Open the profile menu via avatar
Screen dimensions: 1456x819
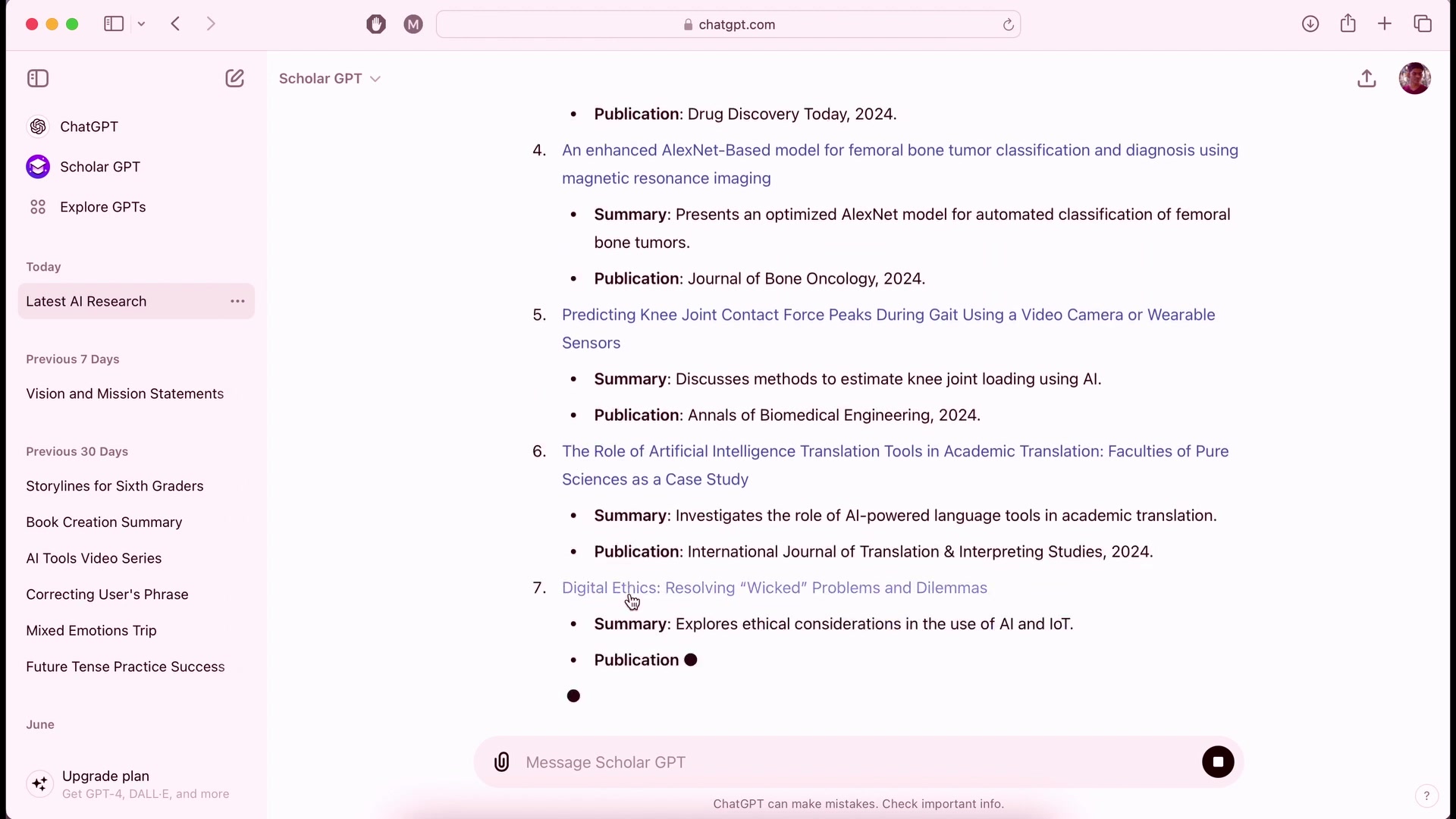coord(1416,78)
